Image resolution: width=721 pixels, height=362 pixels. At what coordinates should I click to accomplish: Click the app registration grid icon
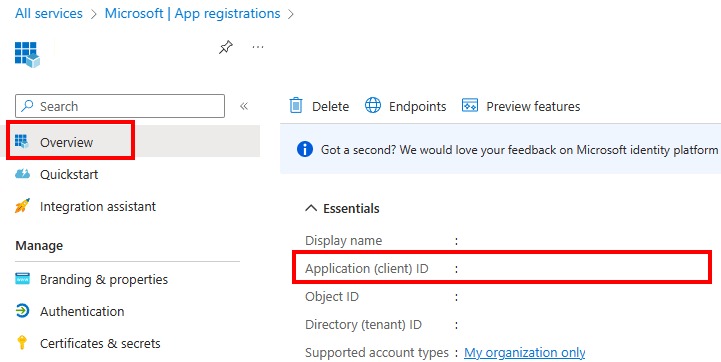(27, 55)
